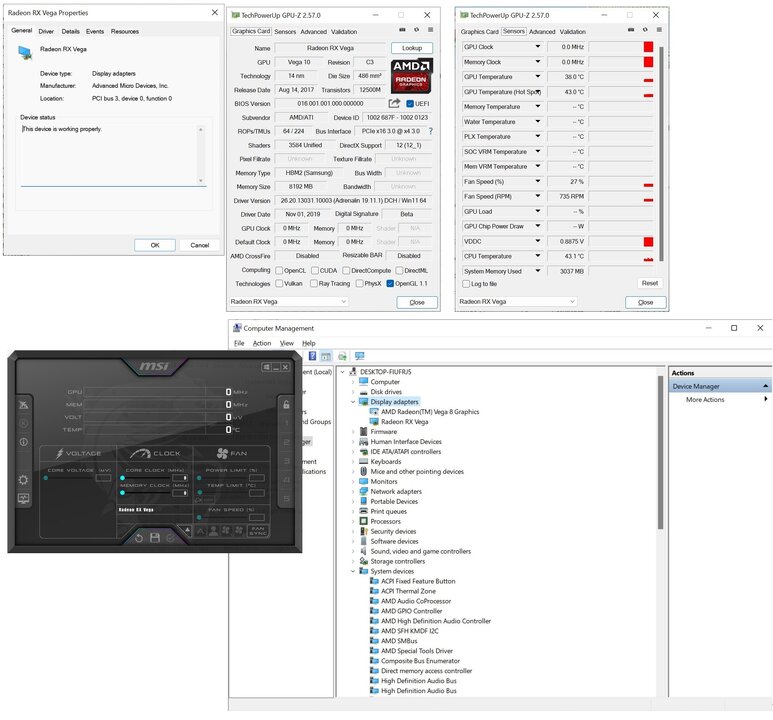Collapse the Display adapters tree node

(352, 402)
